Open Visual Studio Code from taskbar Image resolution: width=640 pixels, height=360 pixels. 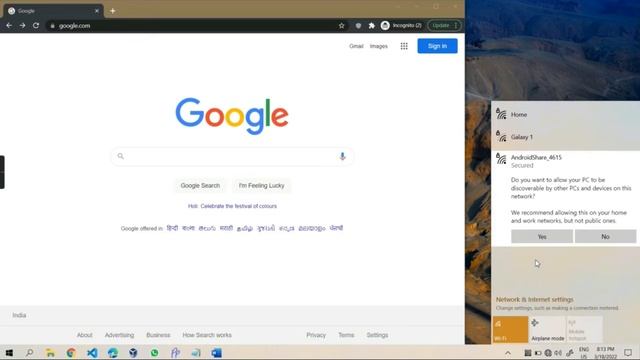pyautogui.click(x=92, y=353)
